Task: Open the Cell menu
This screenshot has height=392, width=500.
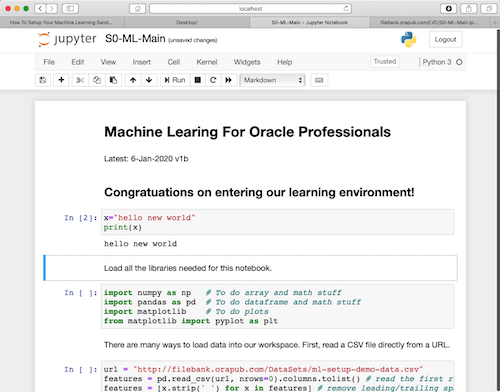Action: (174, 62)
